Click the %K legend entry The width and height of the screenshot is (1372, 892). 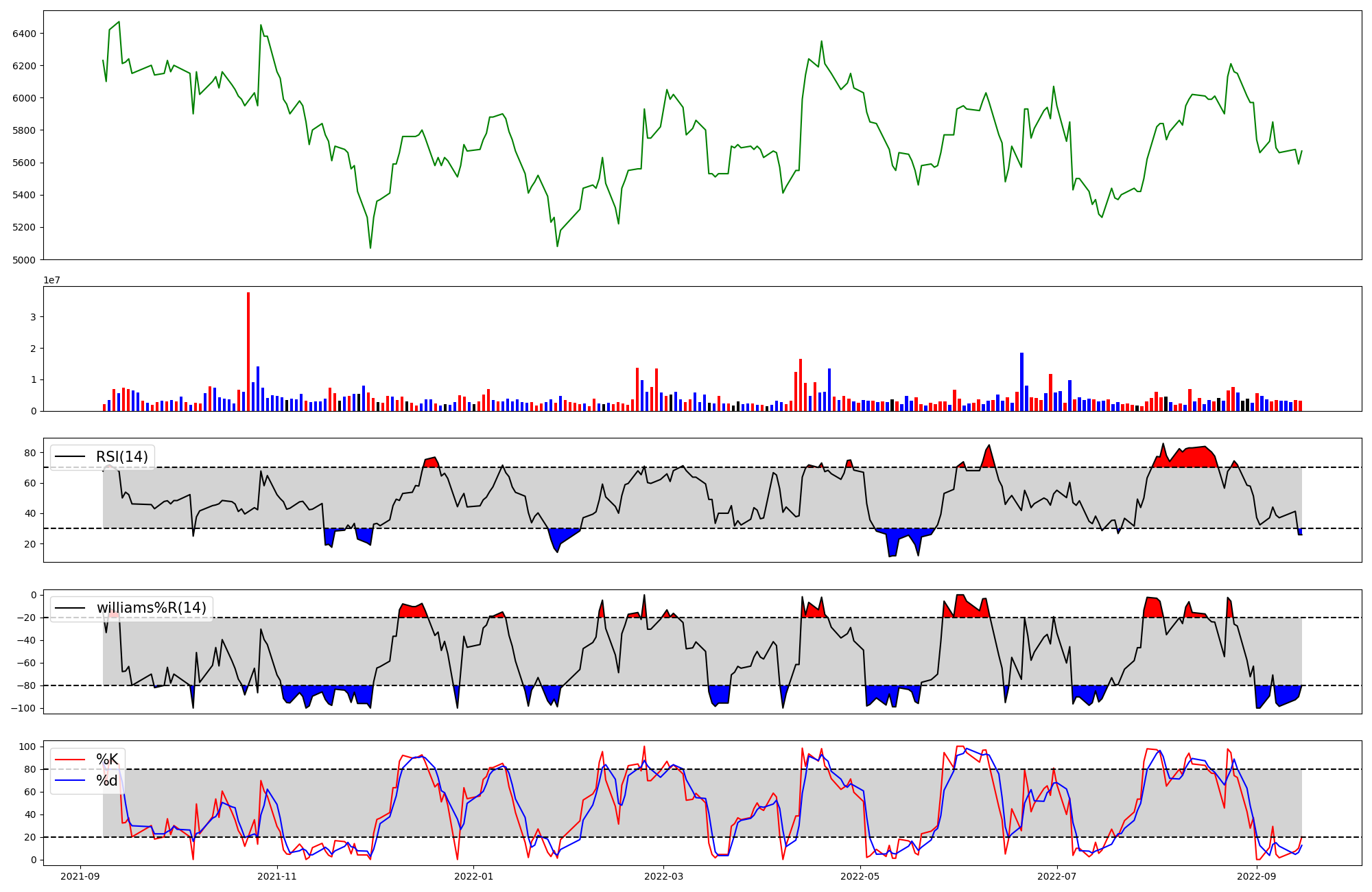[107, 759]
